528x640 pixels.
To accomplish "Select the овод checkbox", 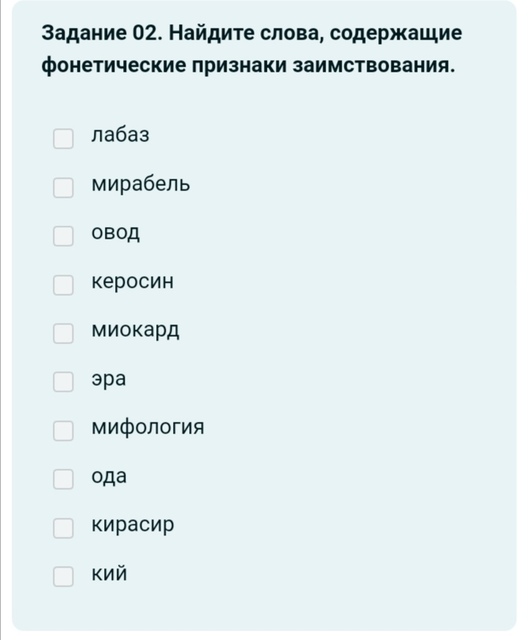I will tap(63, 236).
